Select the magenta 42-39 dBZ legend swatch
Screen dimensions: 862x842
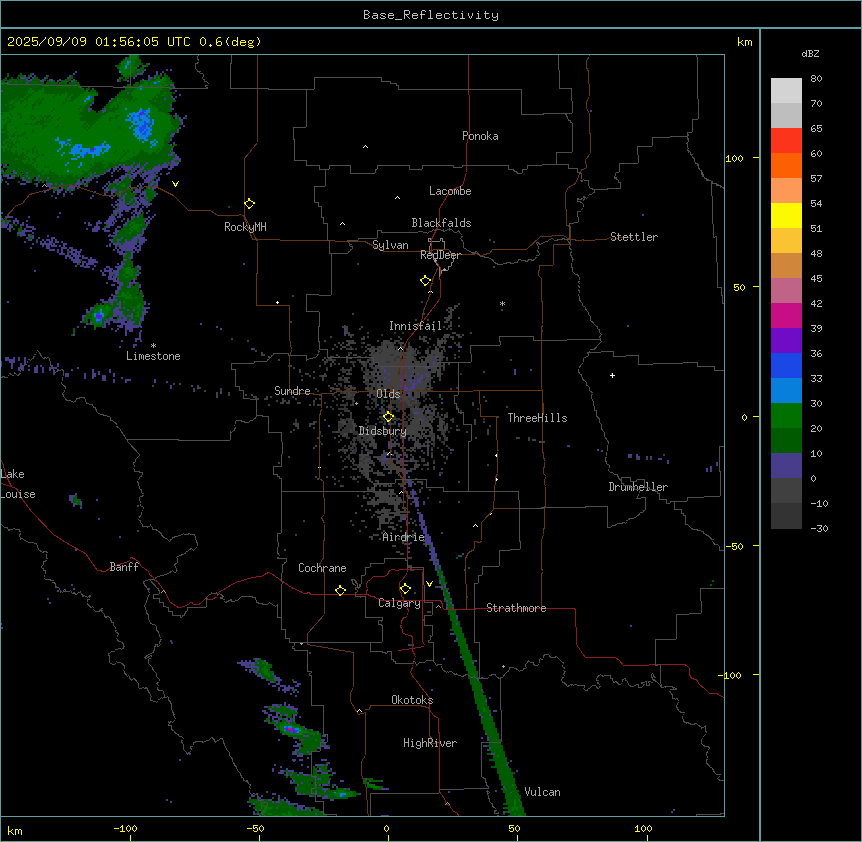click(x=786, y=315)
